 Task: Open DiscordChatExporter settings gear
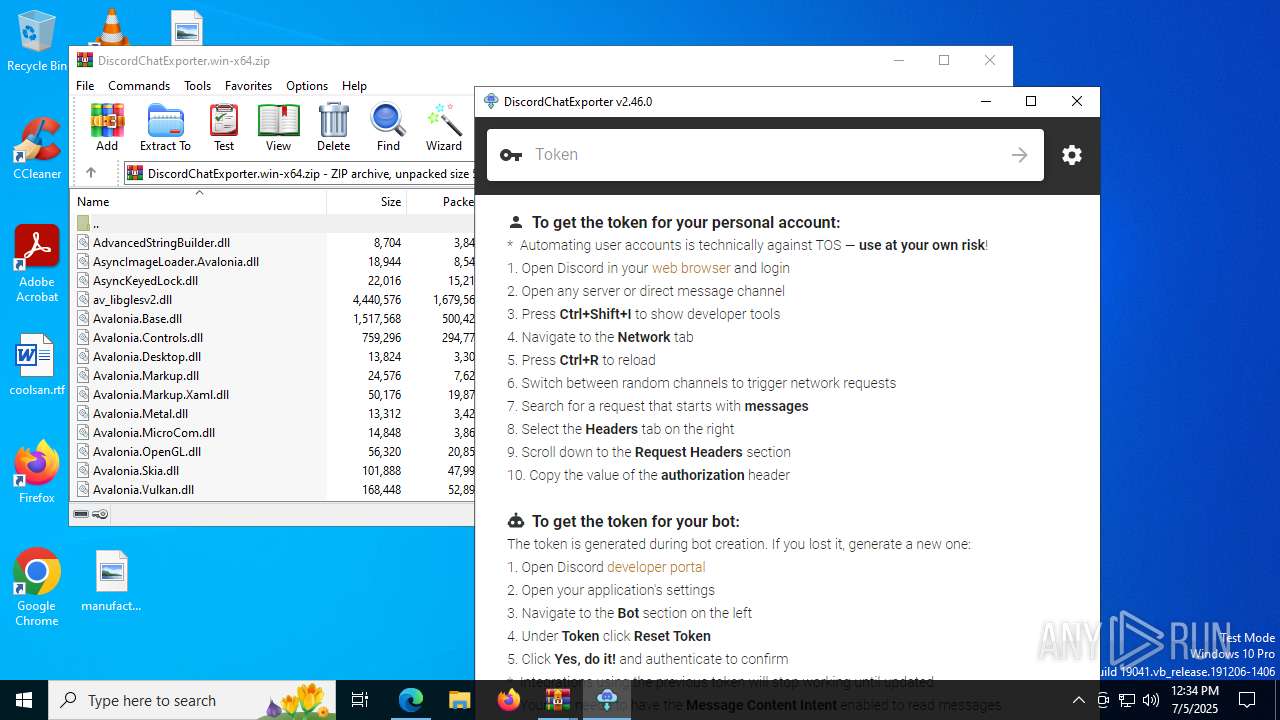pyautogui.click(x=1072, y=155)
